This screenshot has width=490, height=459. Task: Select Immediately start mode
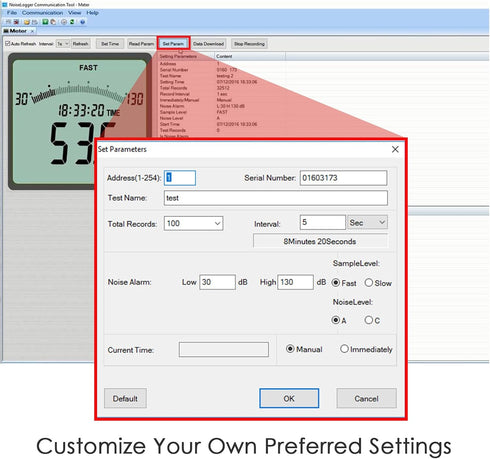(366, 349)
